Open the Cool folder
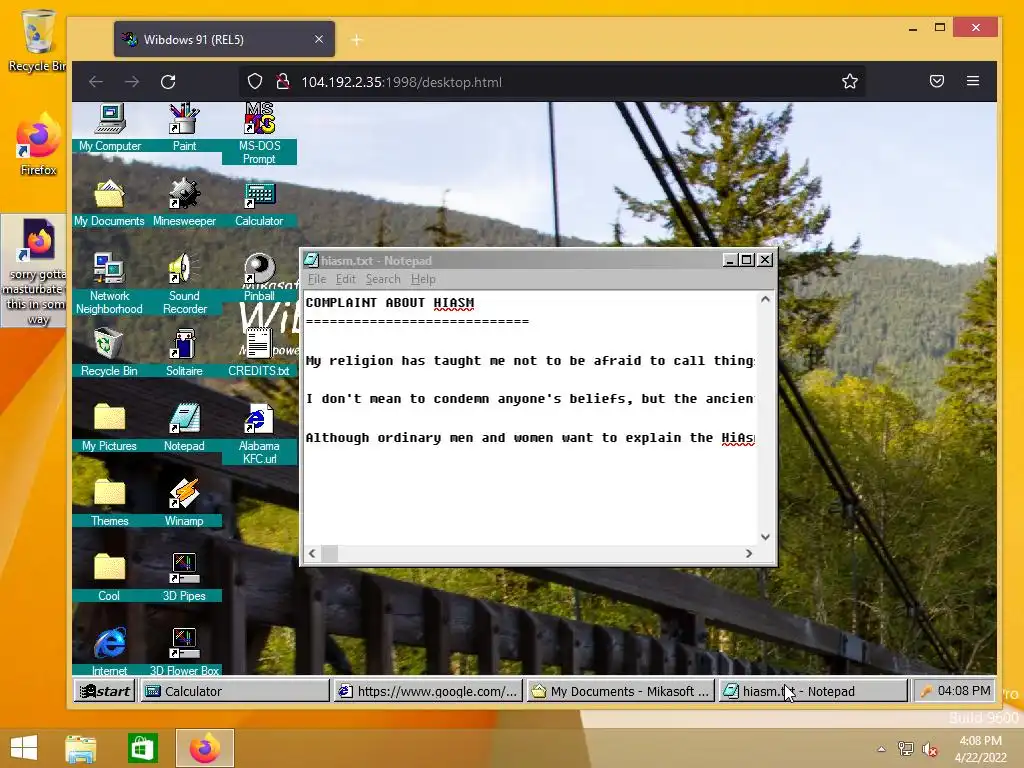Viewport: 1024px width, 768px height. click(x=109, y=578)
